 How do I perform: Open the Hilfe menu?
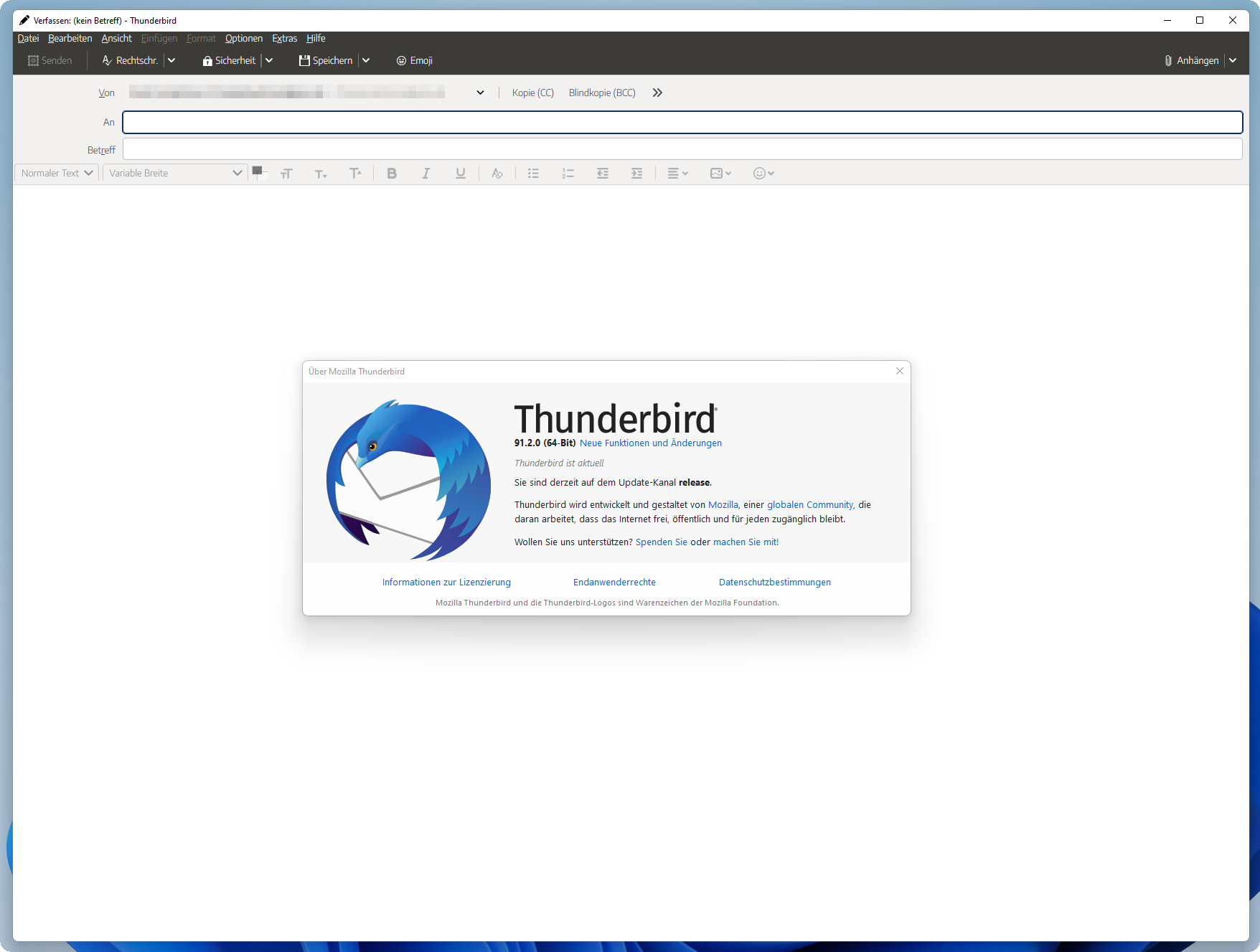point(316,39)
